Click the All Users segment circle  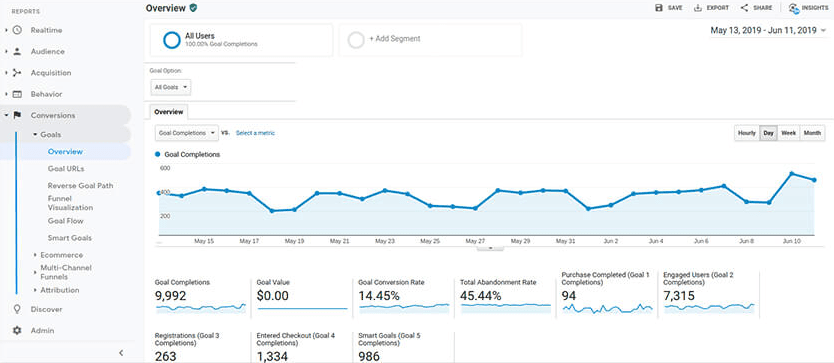172,40
